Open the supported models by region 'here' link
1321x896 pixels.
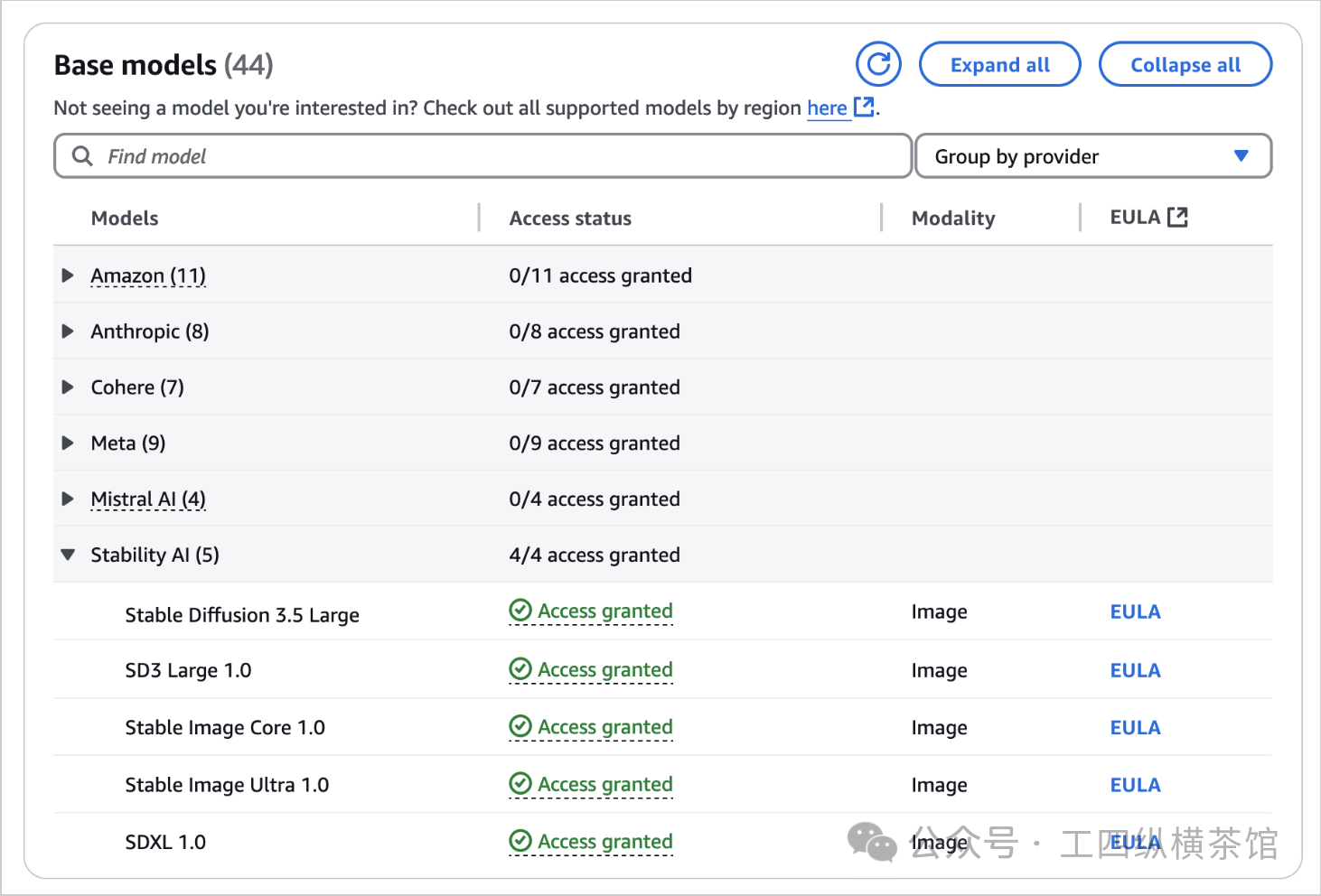click(x=827, y=108)
